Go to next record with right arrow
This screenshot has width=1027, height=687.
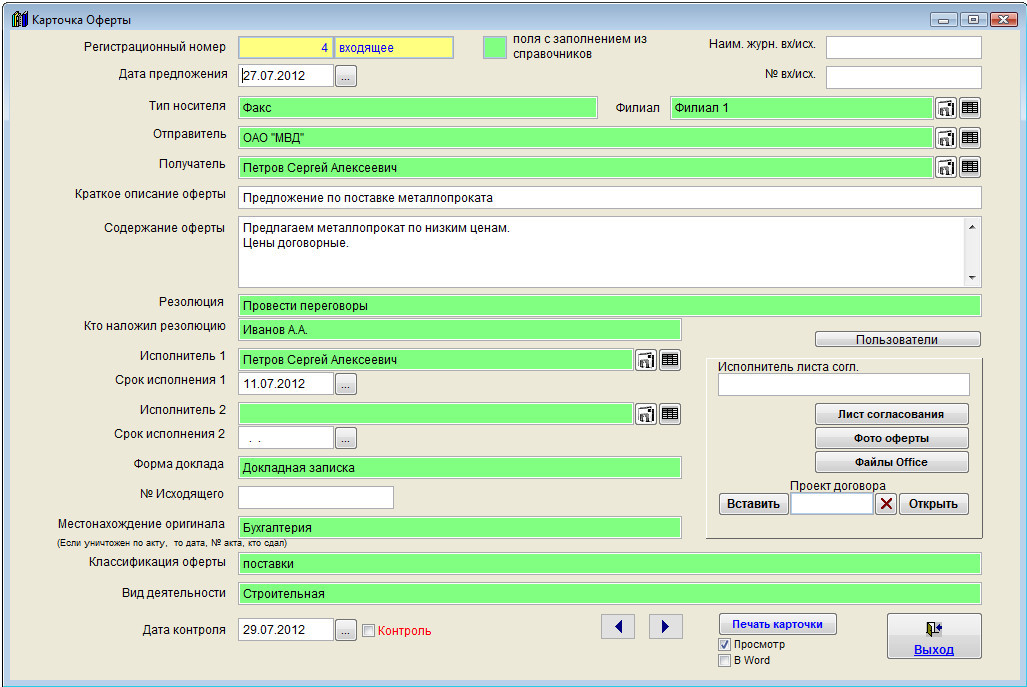[x=665, y=626]
